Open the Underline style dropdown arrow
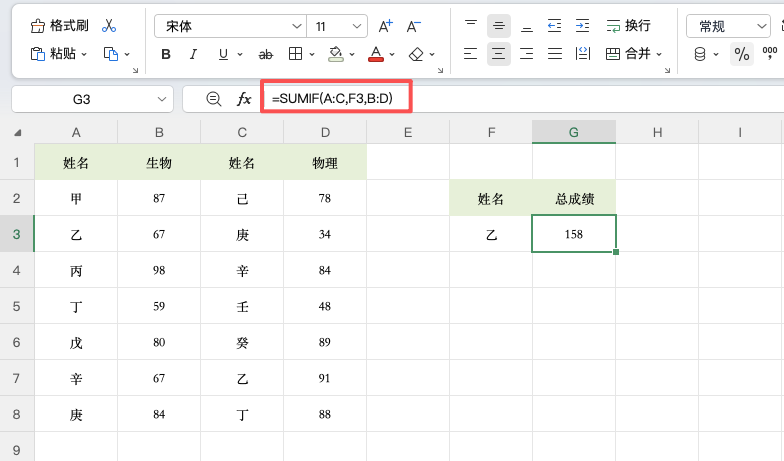The height and width of the screenshot is (461, 784). [x=240, y=54]
